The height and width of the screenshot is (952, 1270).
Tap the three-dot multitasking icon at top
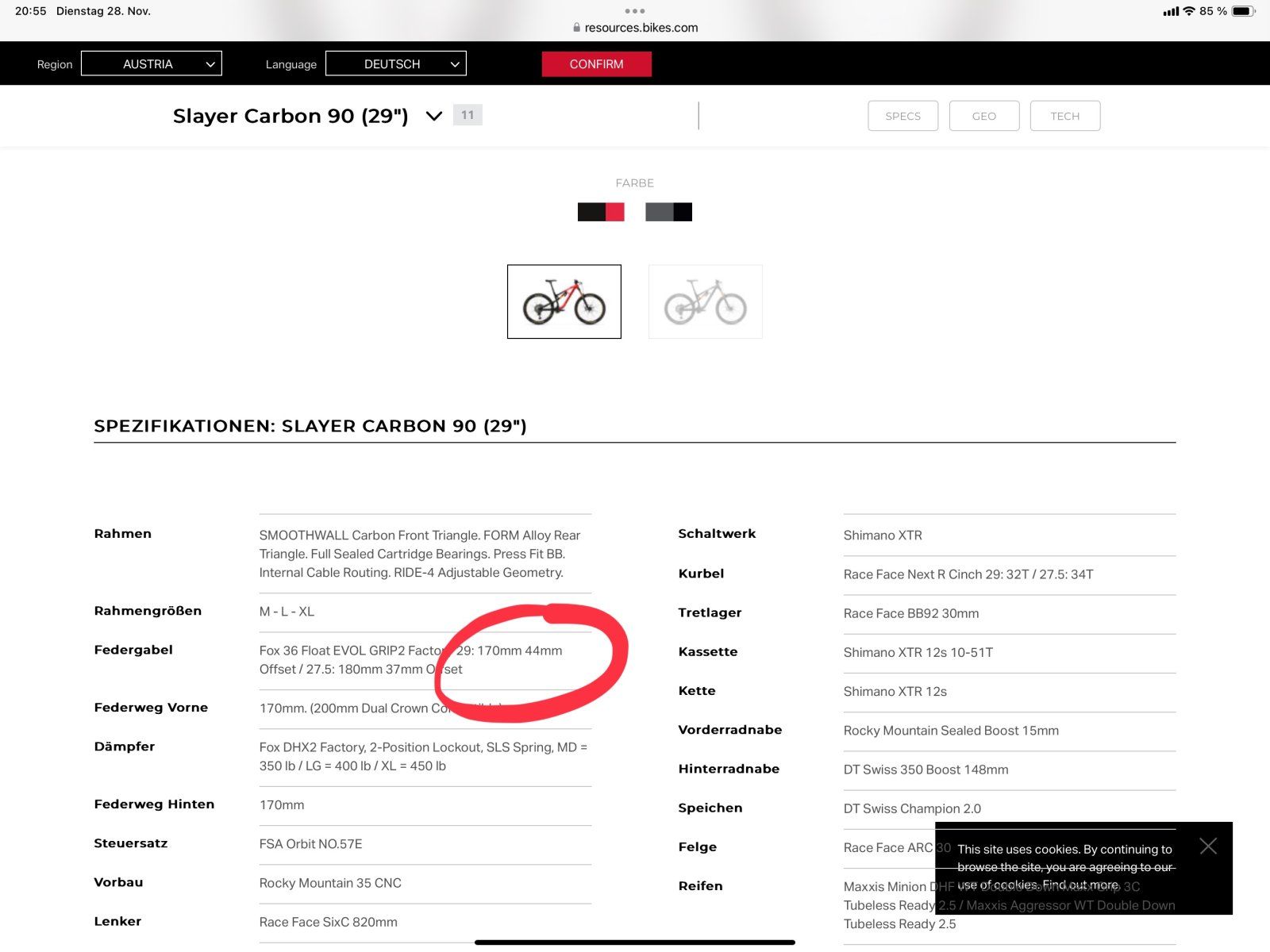click(x=635, y=11)
